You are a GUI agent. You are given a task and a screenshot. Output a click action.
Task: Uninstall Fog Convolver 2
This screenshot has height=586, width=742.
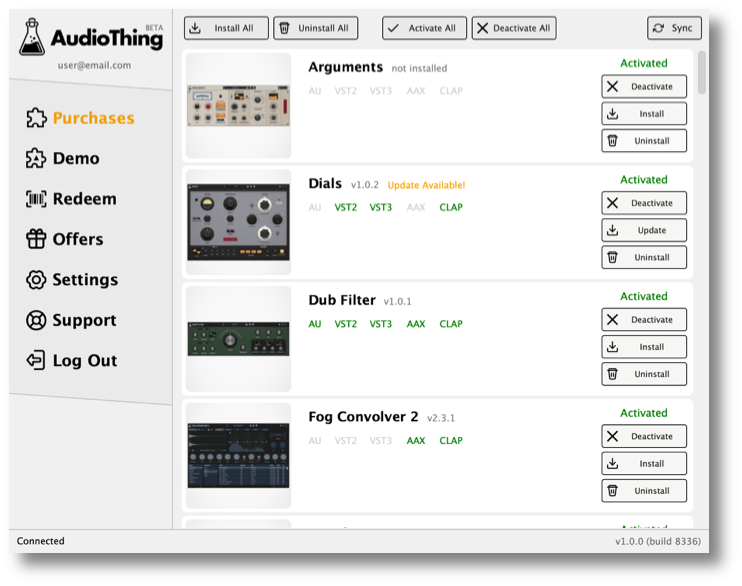point(644,490)
